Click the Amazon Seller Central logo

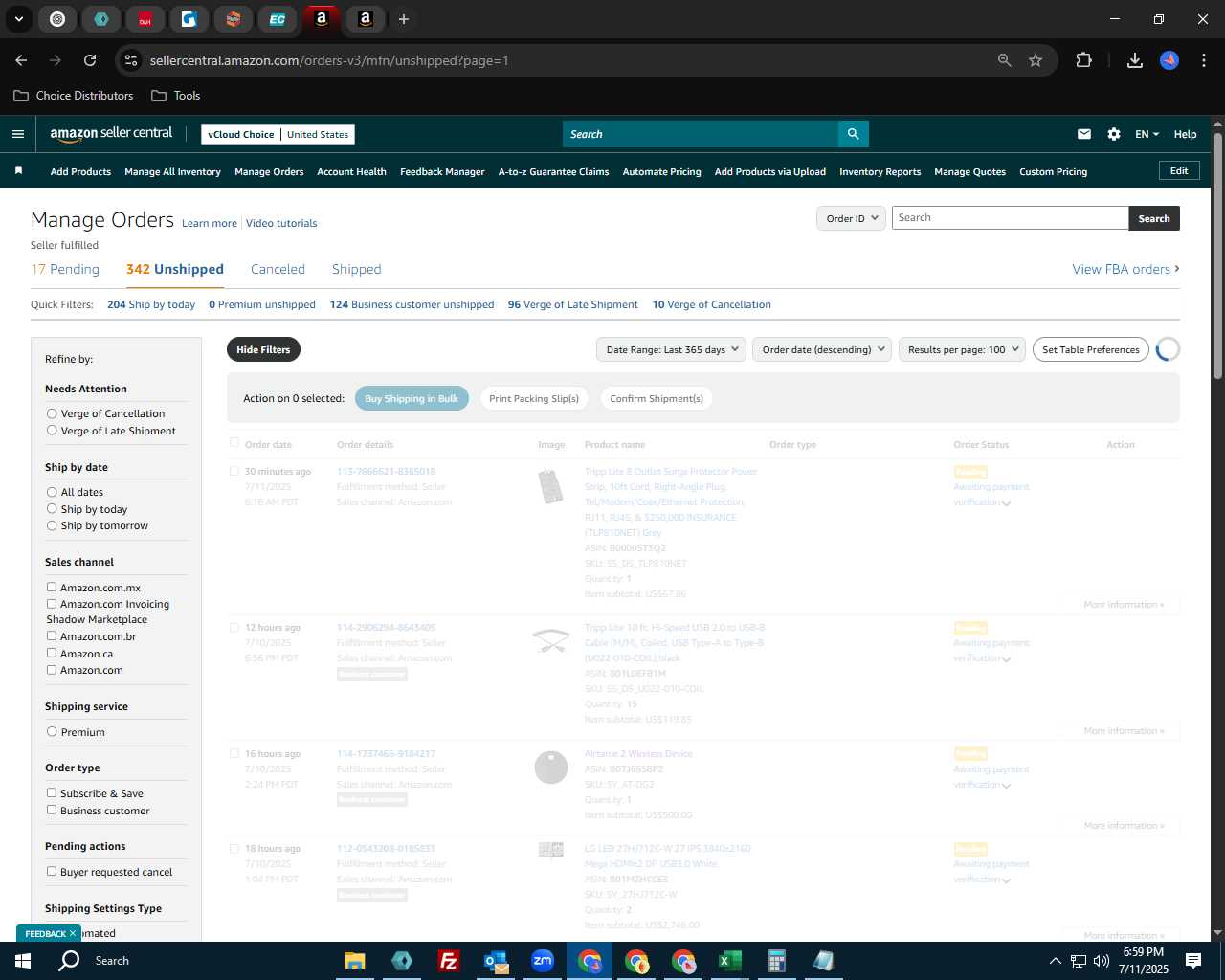[x=111, y=134]
